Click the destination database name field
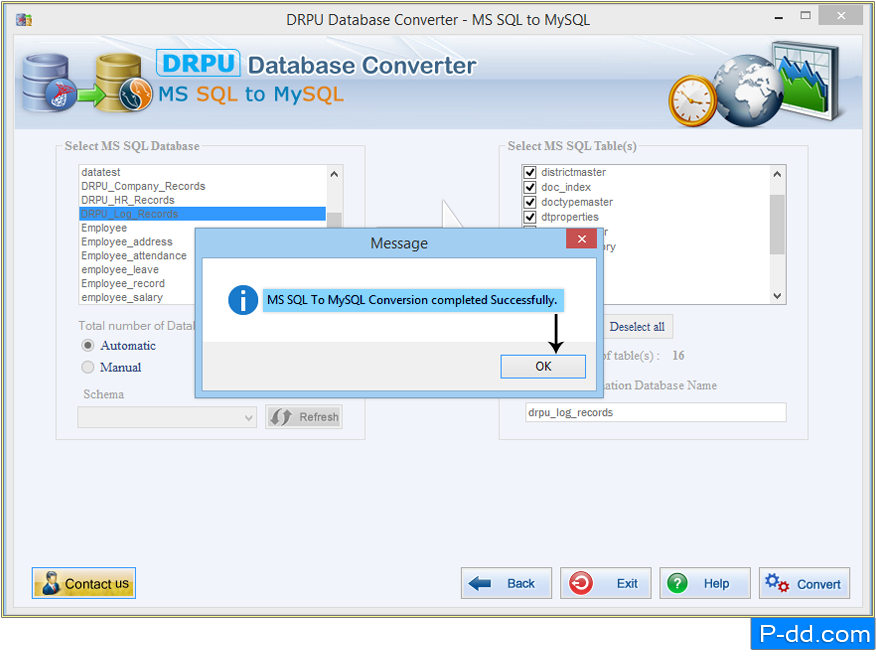876x658 pixels. [655, 412]
